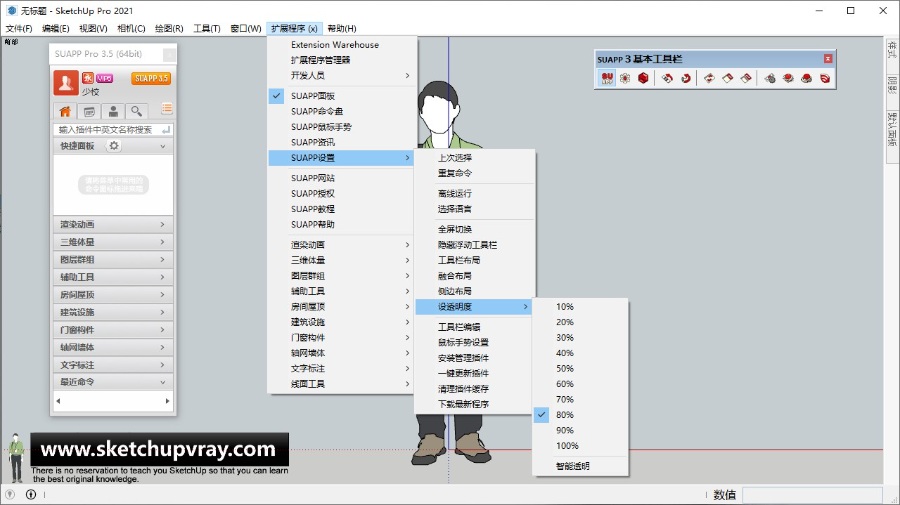The width and height of the screenshot is (900, 505).
Task: Click left scroll arrow in SUAPP panel
Action: pos(58,401)
